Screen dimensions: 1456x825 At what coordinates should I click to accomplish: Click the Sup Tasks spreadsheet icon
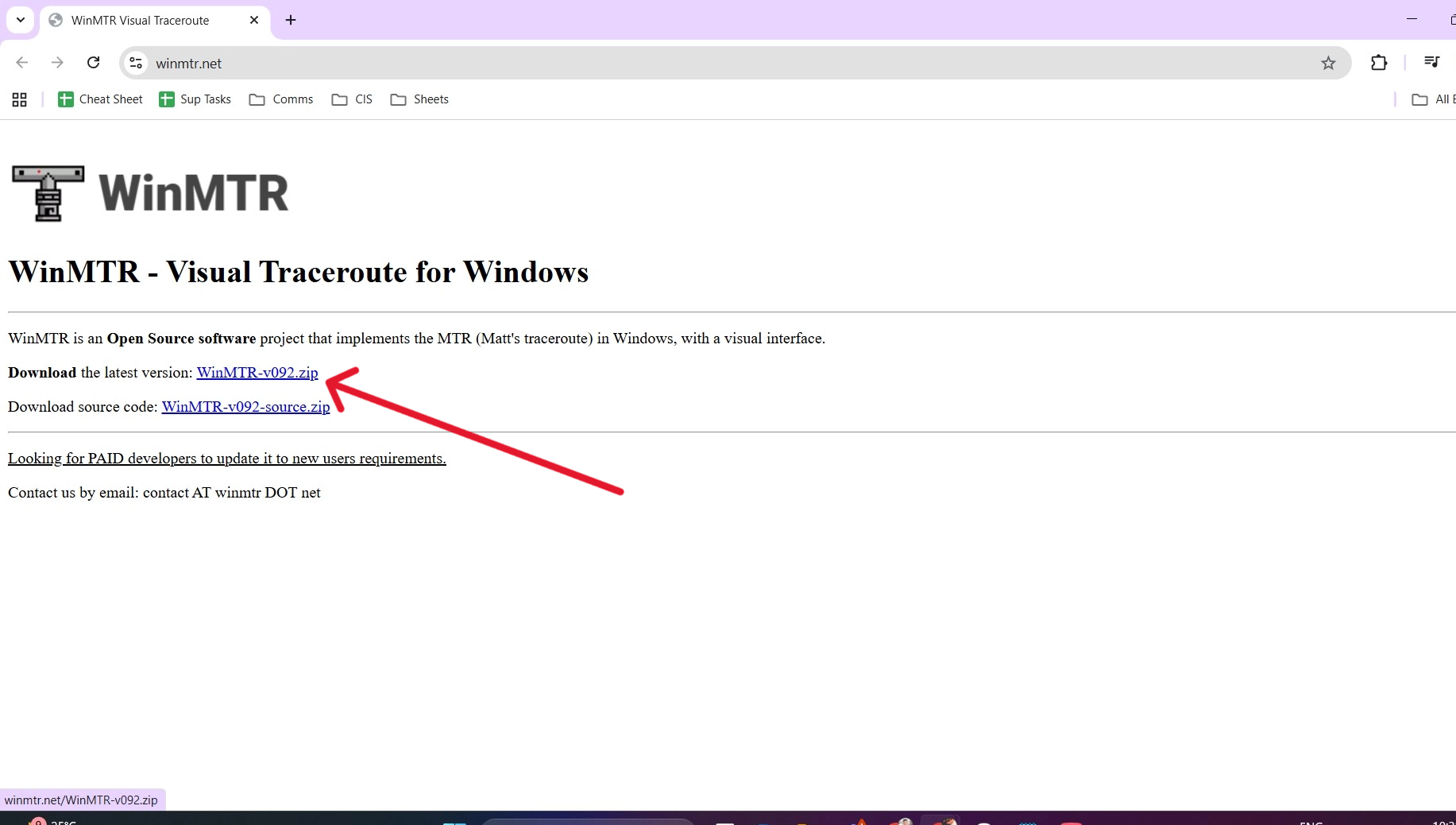167,99
